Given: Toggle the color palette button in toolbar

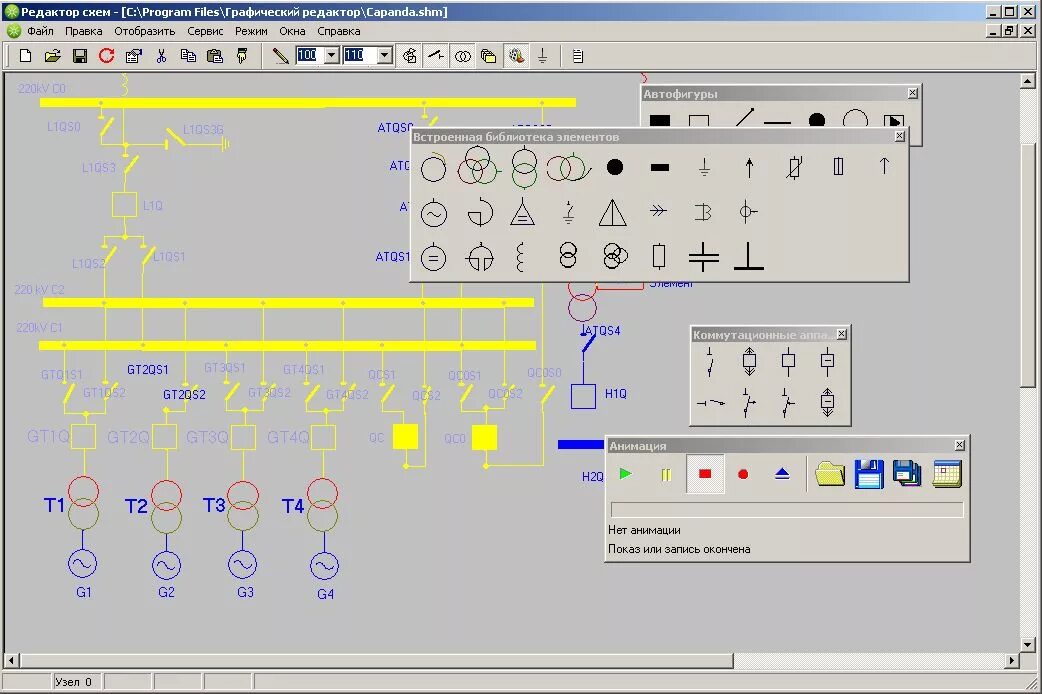Looking at the screenshot, I should 516,56.
